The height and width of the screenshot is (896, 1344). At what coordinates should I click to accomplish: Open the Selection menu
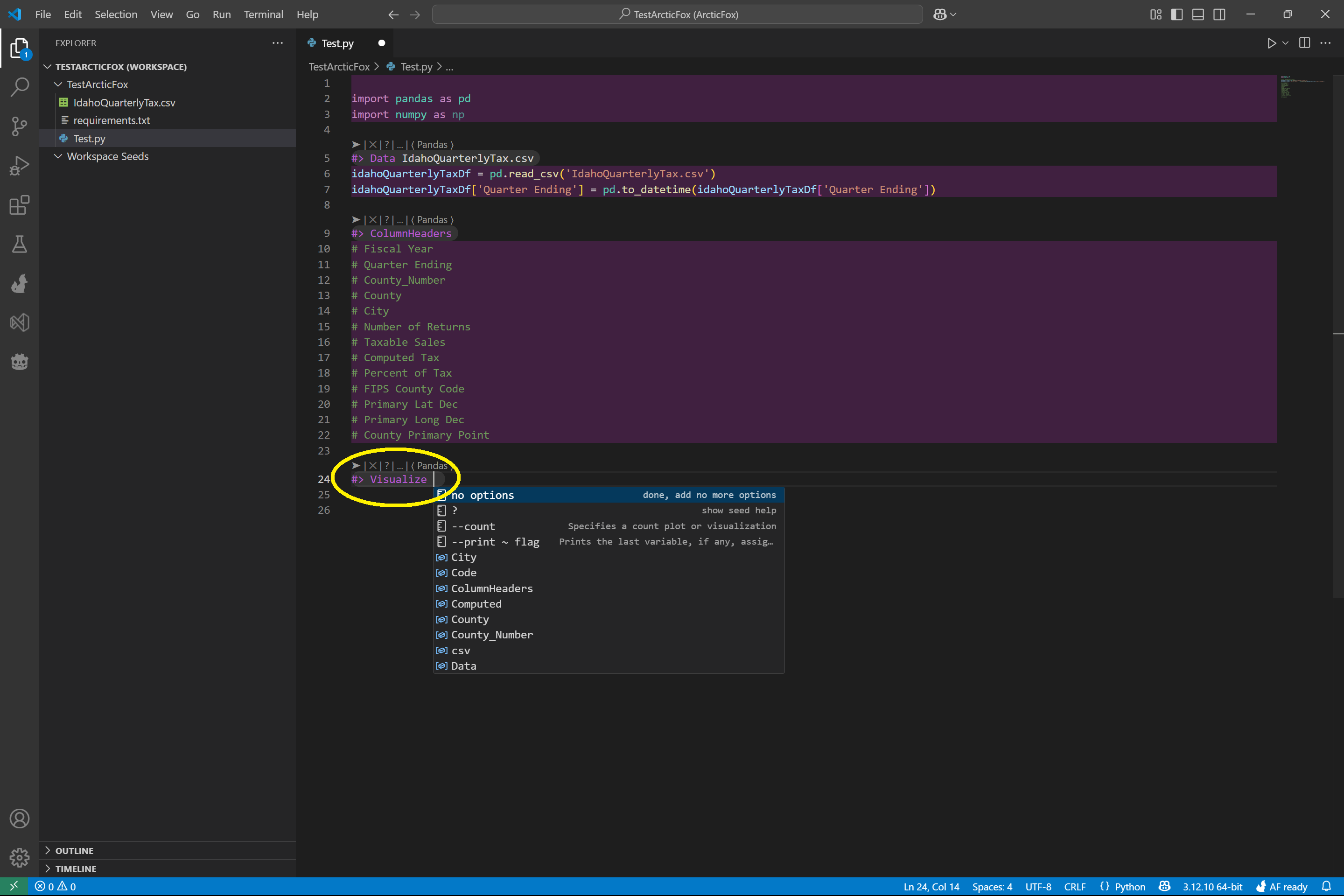click(116, 14)
